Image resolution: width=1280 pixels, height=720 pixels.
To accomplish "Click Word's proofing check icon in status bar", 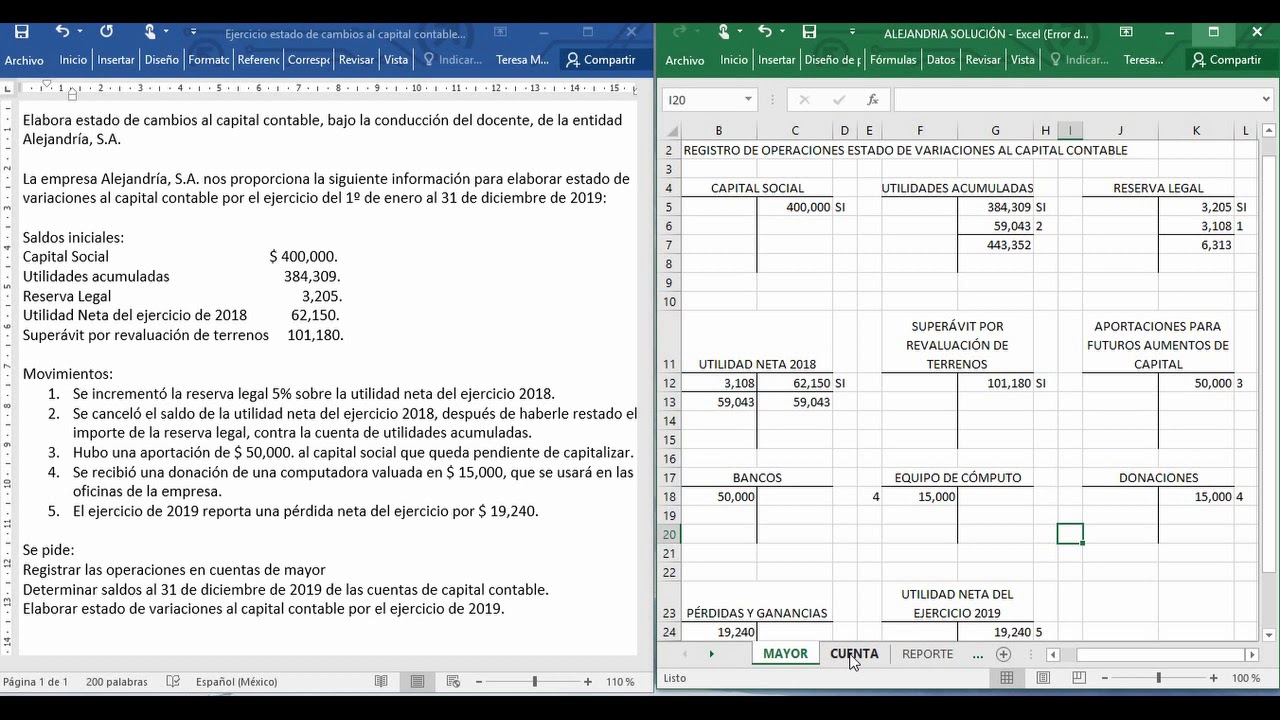I will click(x=173, y=681).
